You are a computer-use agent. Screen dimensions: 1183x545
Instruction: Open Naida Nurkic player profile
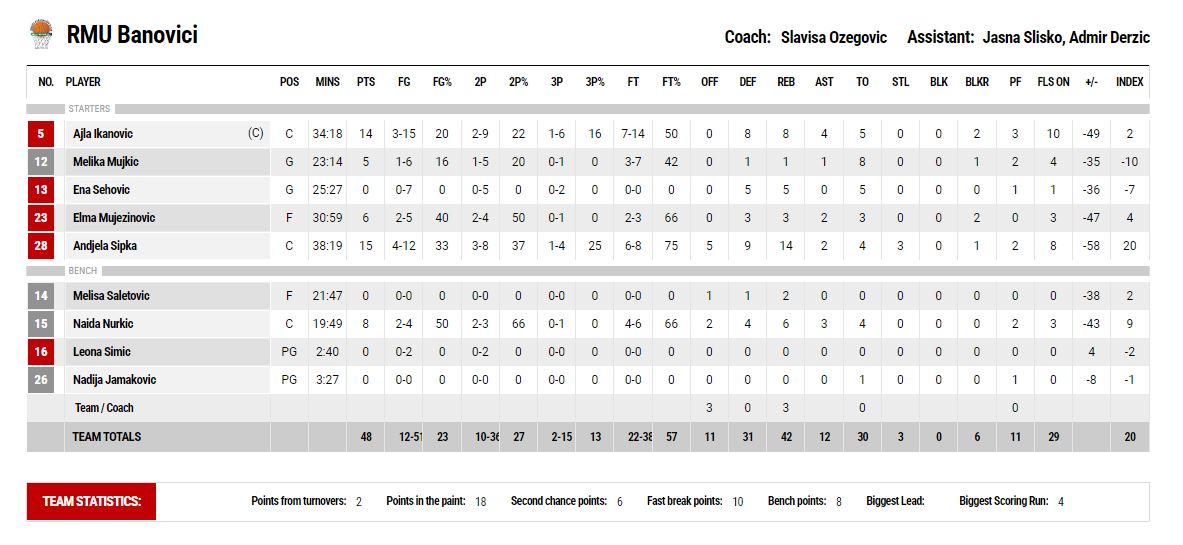[103, 324]
